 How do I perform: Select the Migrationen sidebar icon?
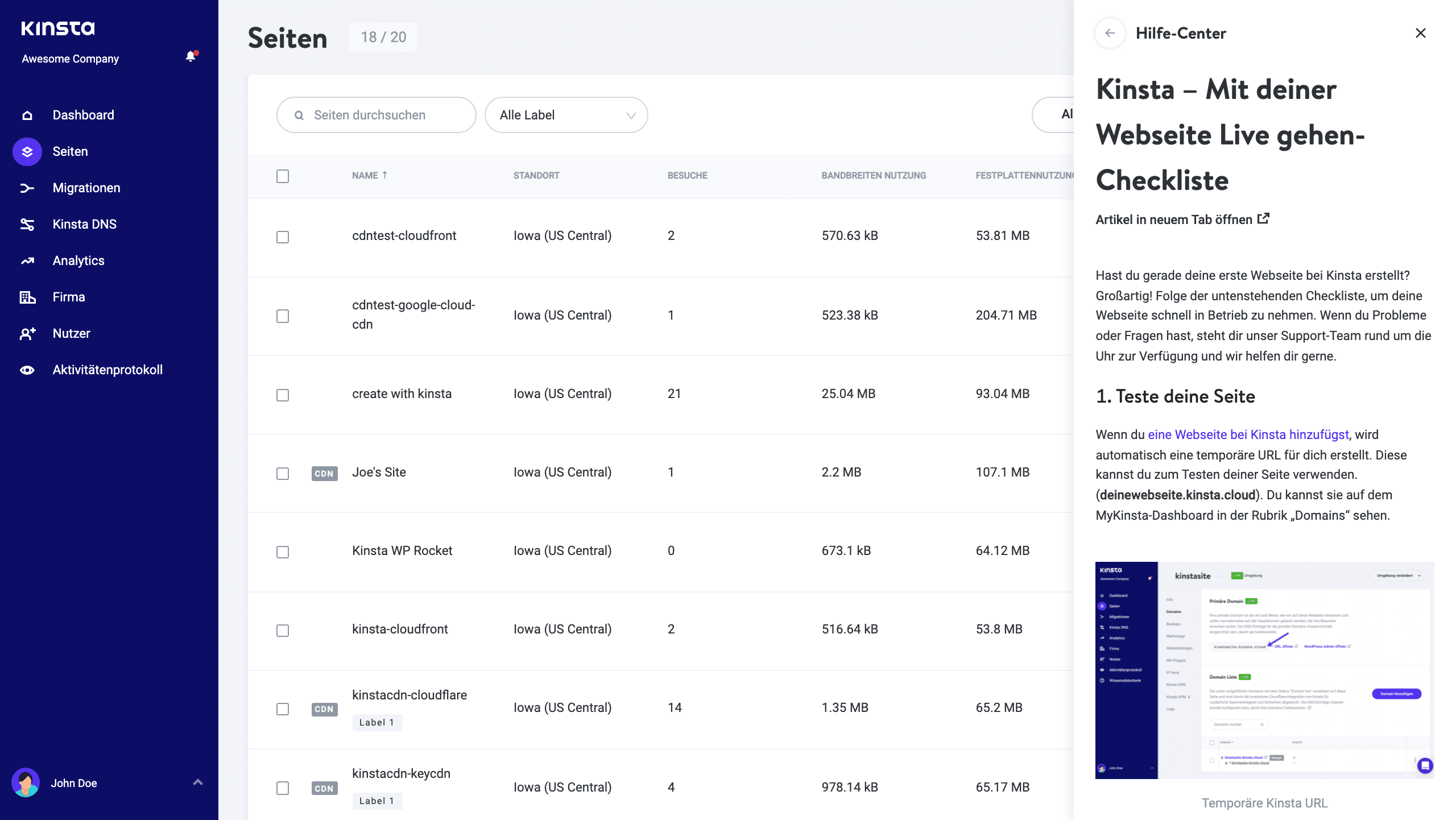pyautogui.click(x=27, y=188)
